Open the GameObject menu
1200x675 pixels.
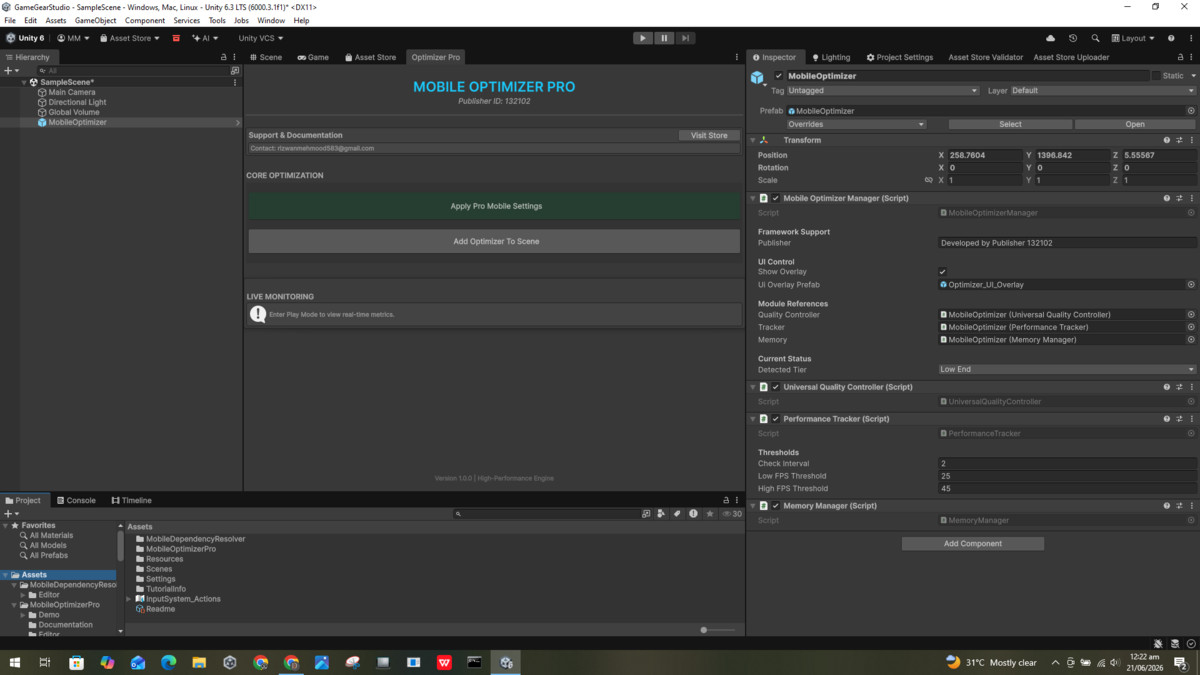[95, 20]
